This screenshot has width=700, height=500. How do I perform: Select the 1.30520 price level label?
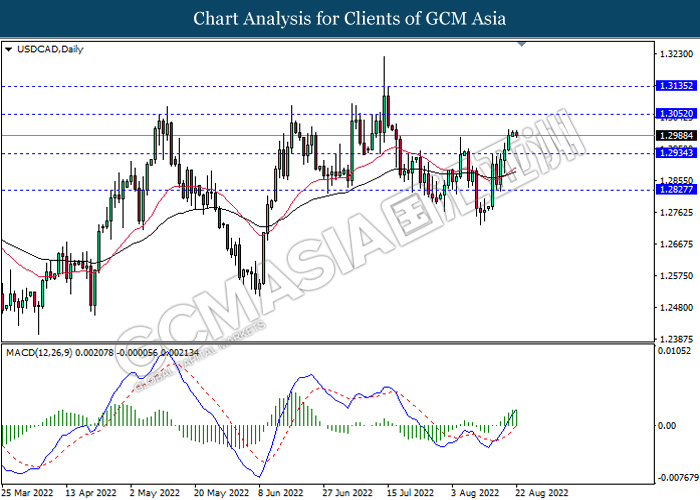coord(676,114)
